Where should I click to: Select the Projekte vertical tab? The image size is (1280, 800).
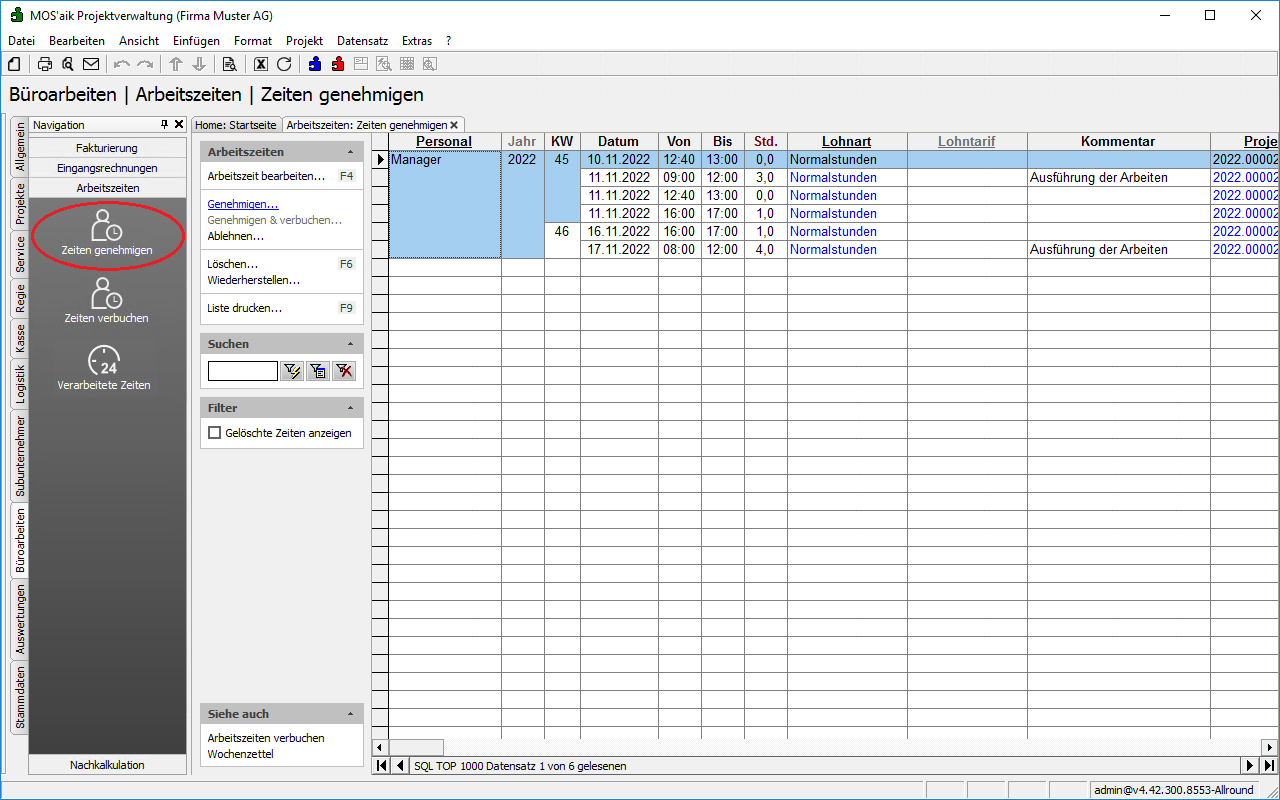point(20,204)
